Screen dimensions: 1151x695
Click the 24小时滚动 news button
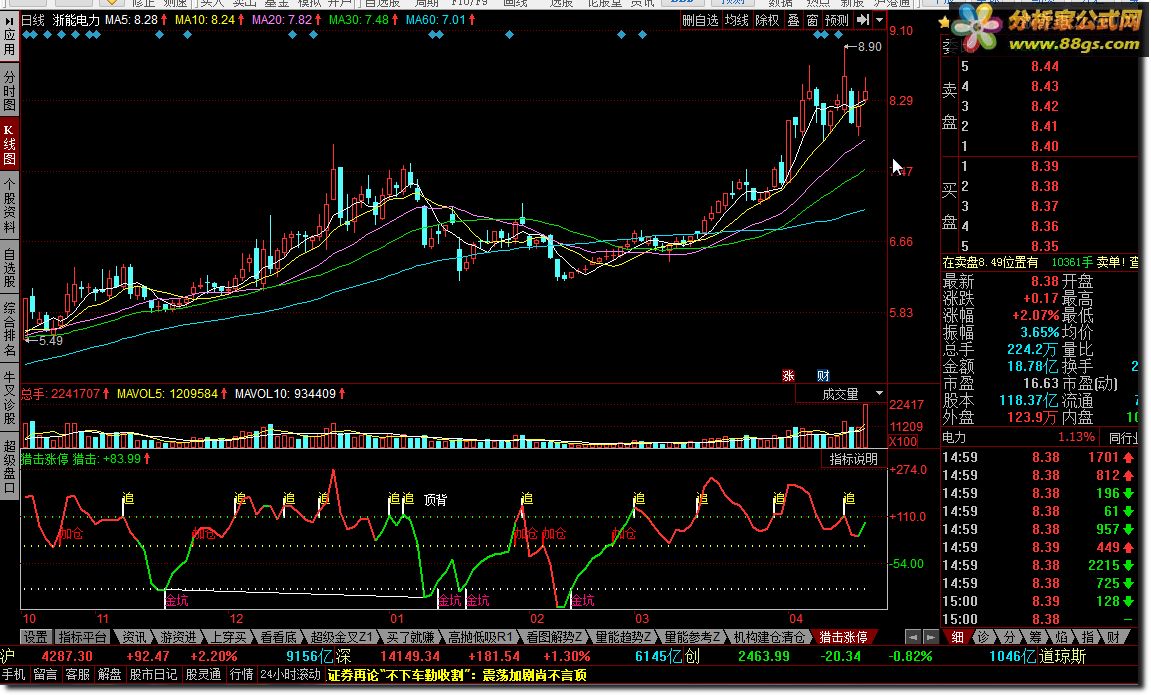pos(291,674)
